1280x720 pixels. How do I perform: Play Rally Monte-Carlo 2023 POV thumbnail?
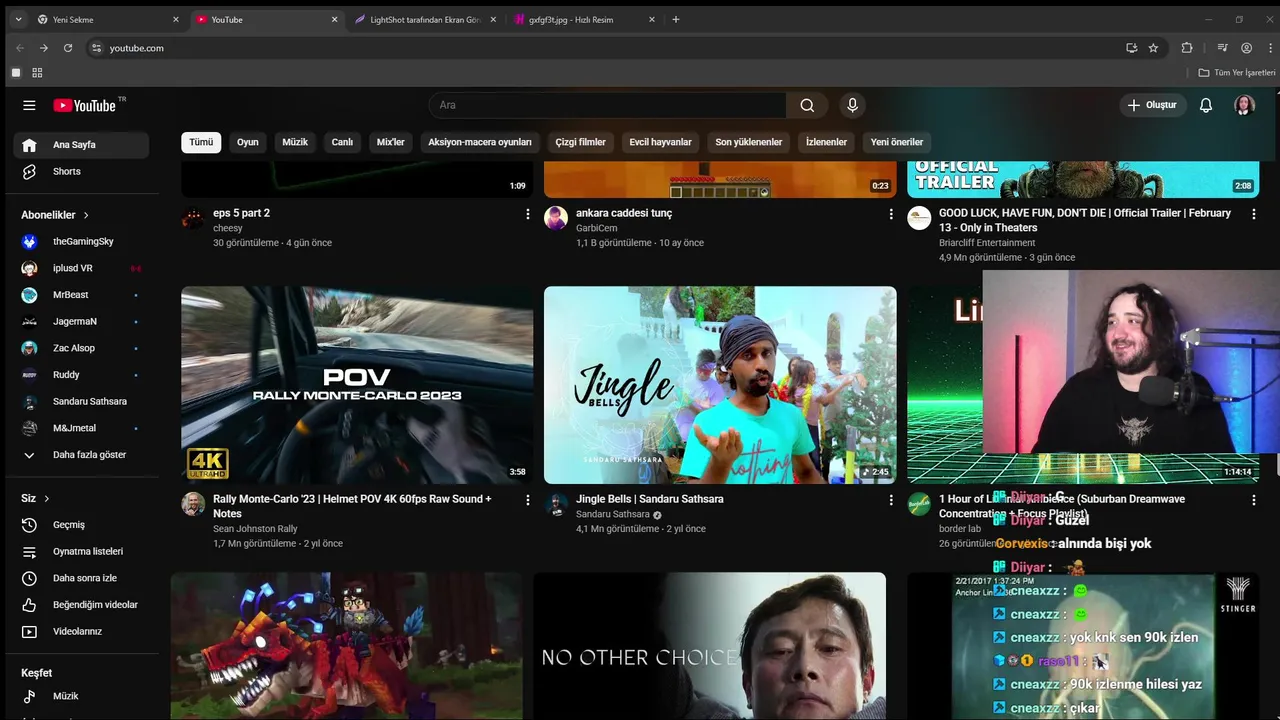[357, 385]
